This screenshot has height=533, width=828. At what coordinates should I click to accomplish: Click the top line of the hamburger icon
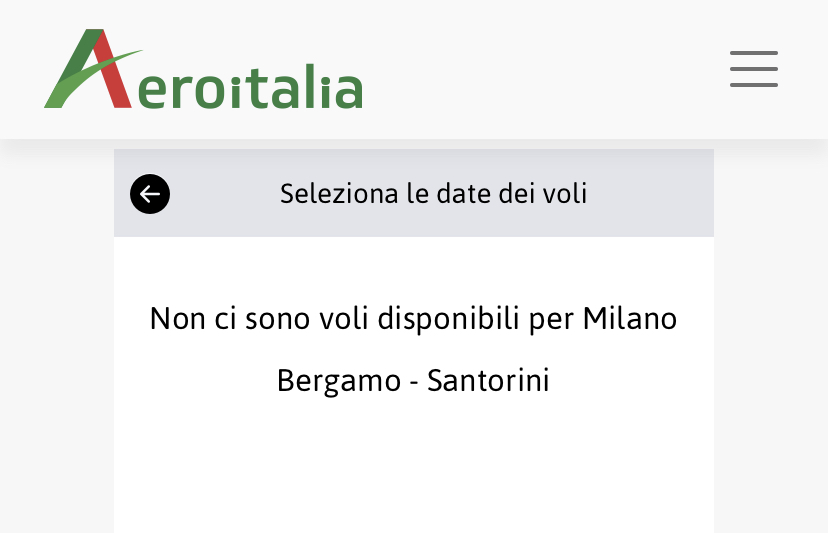point(753,53)
